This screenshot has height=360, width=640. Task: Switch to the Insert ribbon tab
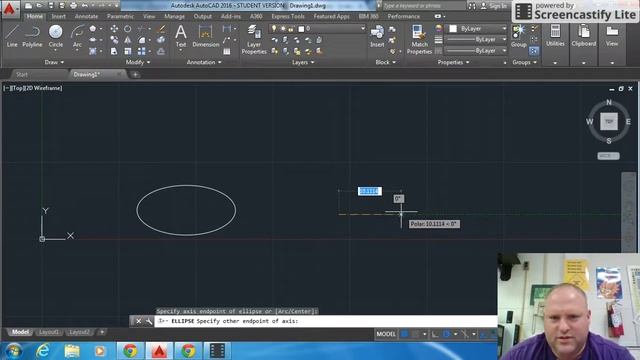[x=58, y=16]
